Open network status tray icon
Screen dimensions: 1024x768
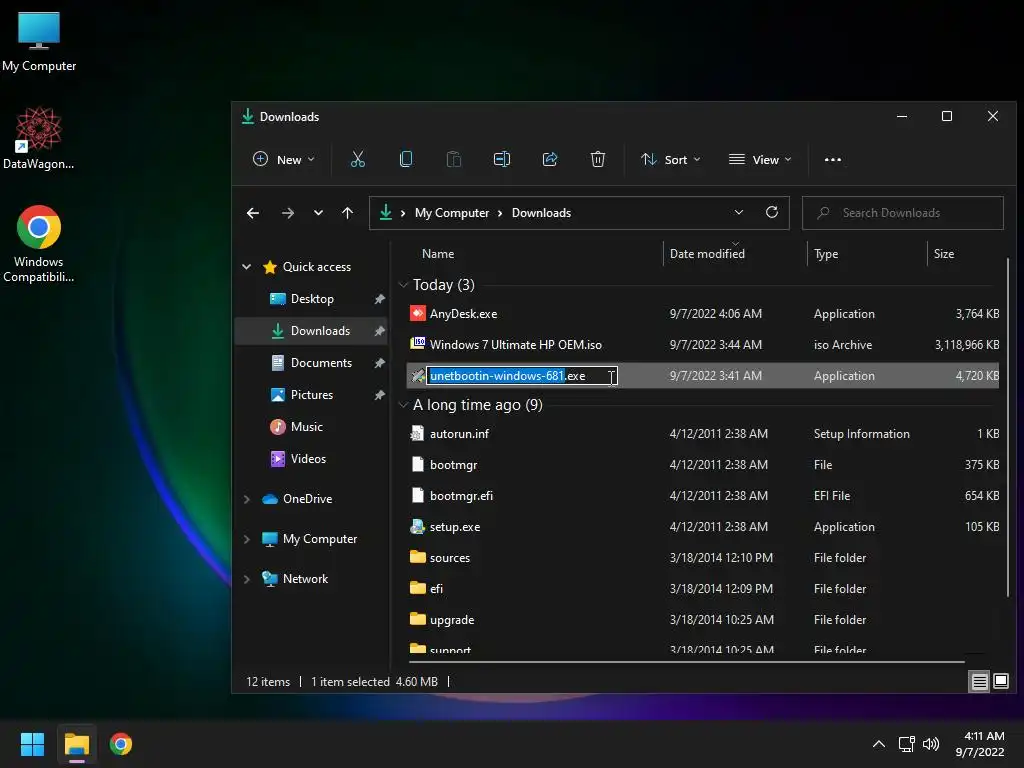tap(906, 744)
